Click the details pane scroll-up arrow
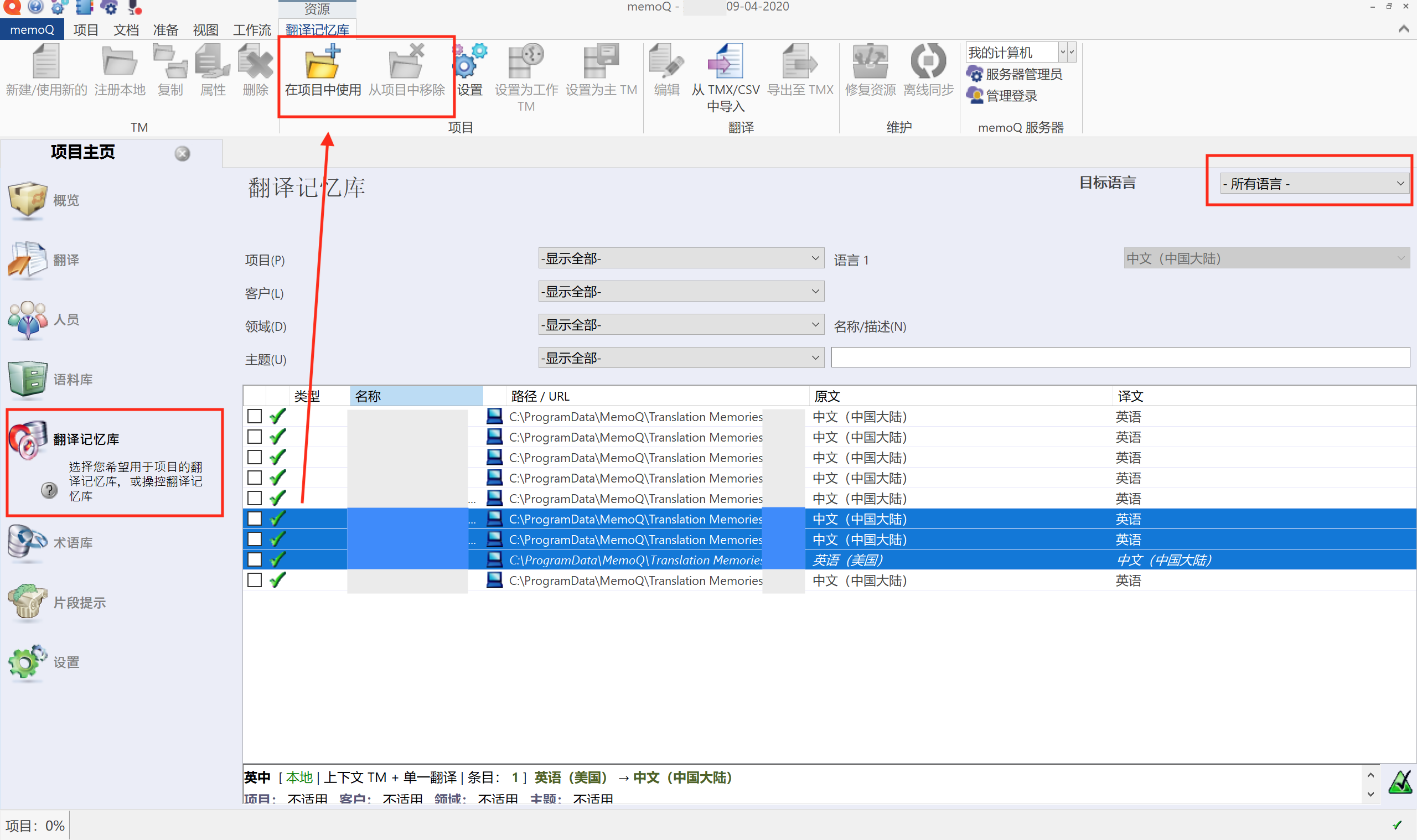The image size is (1417, 840). coord(1370,775)
